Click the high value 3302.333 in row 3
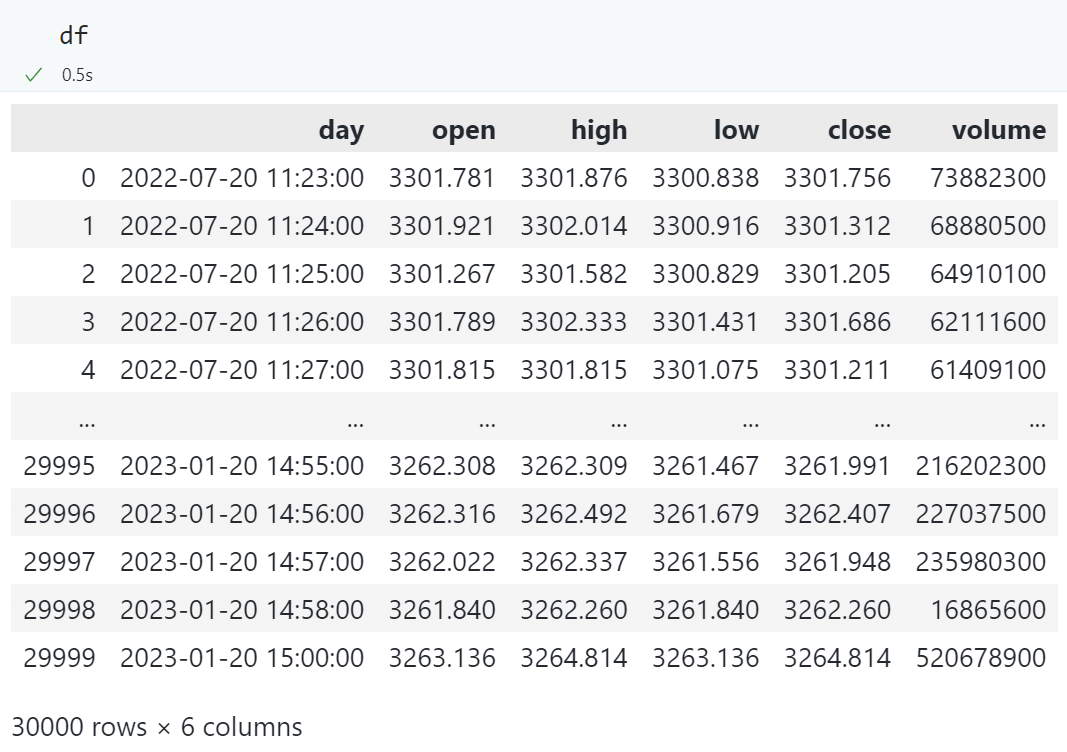 click(573, 322)
